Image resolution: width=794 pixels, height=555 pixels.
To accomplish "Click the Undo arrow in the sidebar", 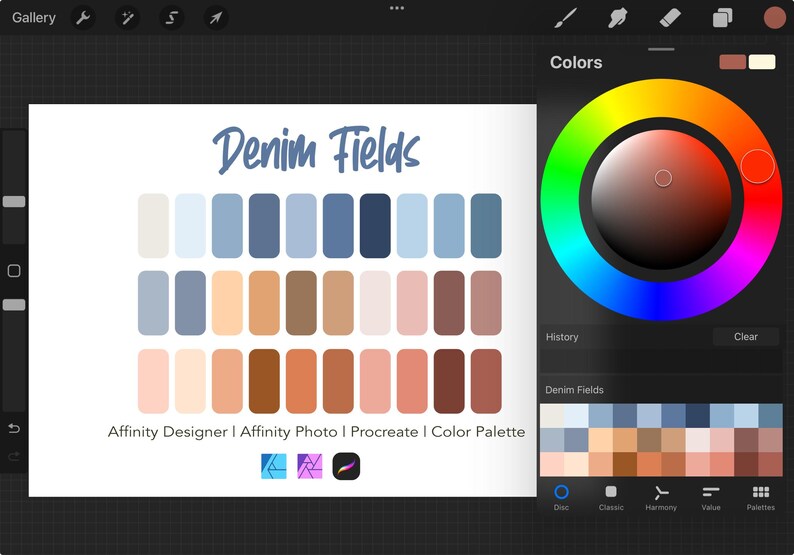I will point(14,428).
